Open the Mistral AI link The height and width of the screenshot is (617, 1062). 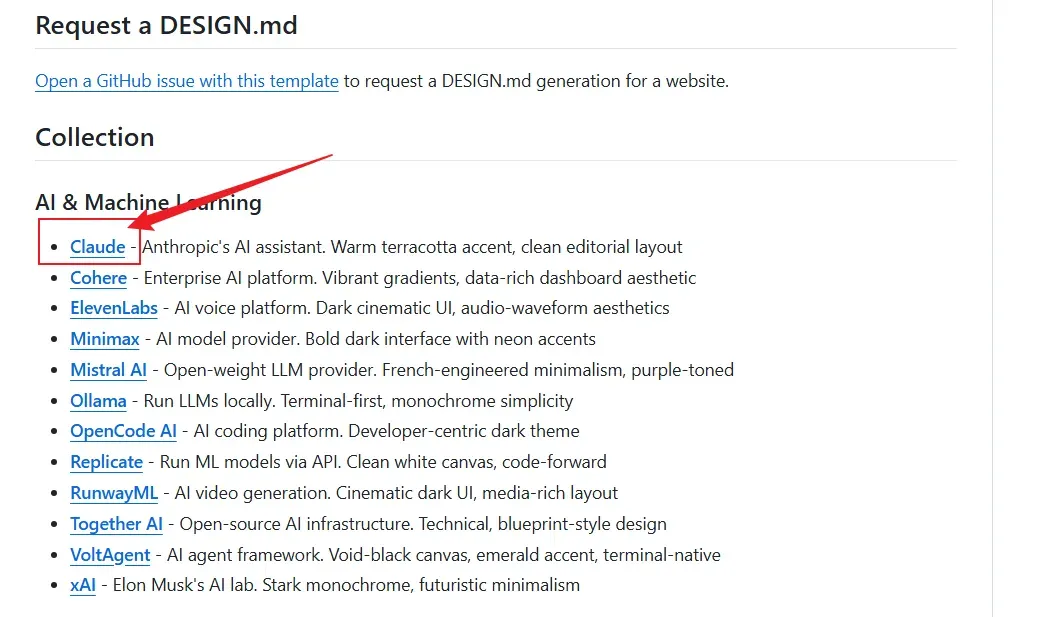[x=108, y=370]
